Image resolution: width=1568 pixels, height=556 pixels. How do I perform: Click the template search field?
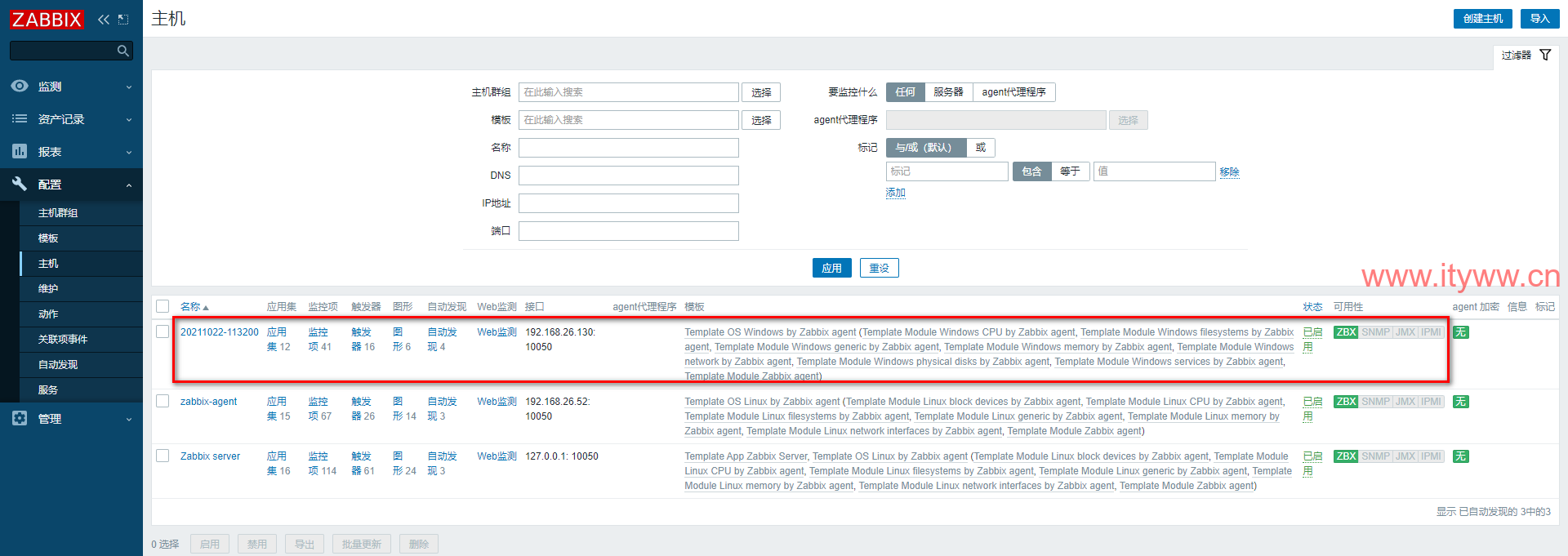[x=629, y=120]
